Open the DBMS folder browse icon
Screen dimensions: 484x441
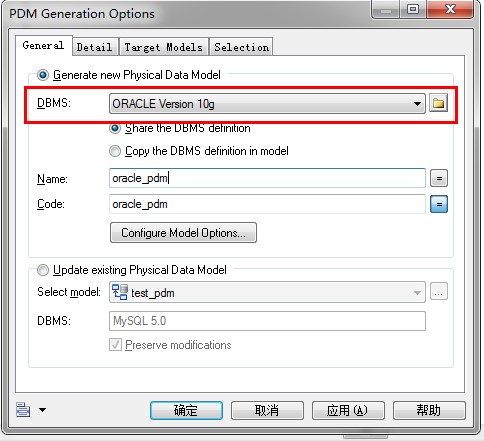coord(438,103)
